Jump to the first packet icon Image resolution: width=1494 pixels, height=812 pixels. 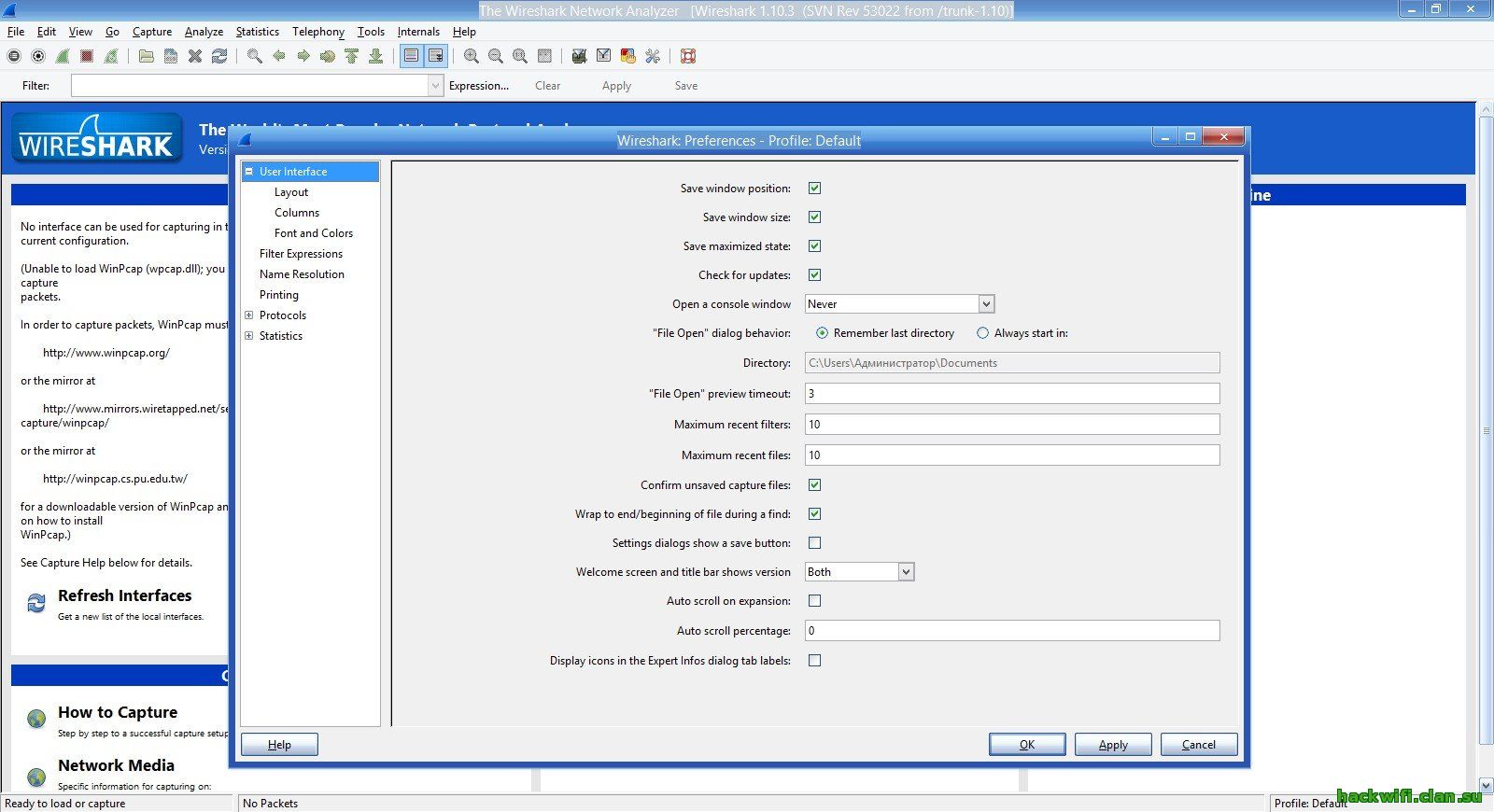[x=352, y=56]
